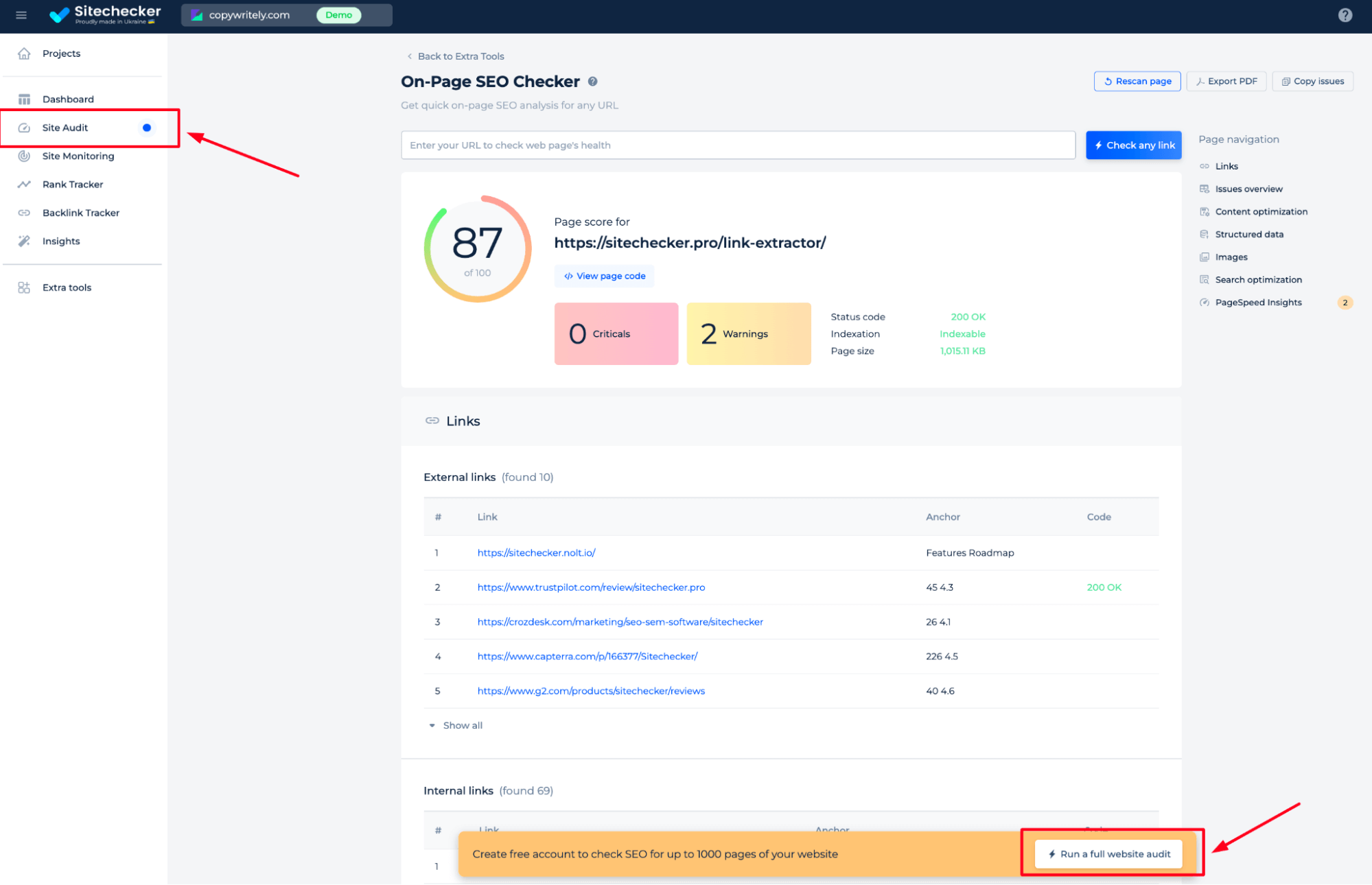The image size is (1372, 885).
Task: Open the help question mark icon in header
Action: 1345,15
